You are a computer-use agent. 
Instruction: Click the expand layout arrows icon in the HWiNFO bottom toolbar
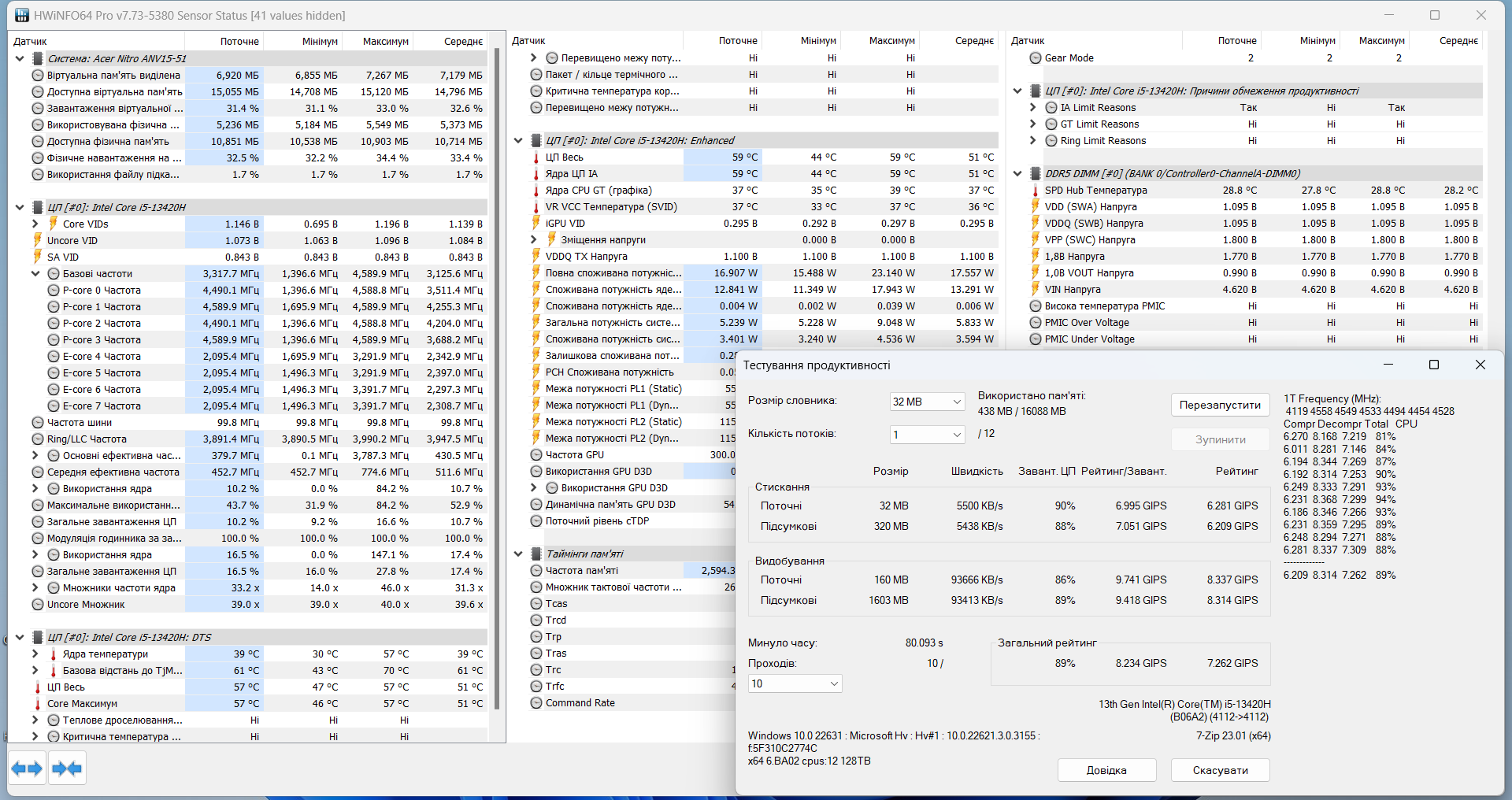27,769
